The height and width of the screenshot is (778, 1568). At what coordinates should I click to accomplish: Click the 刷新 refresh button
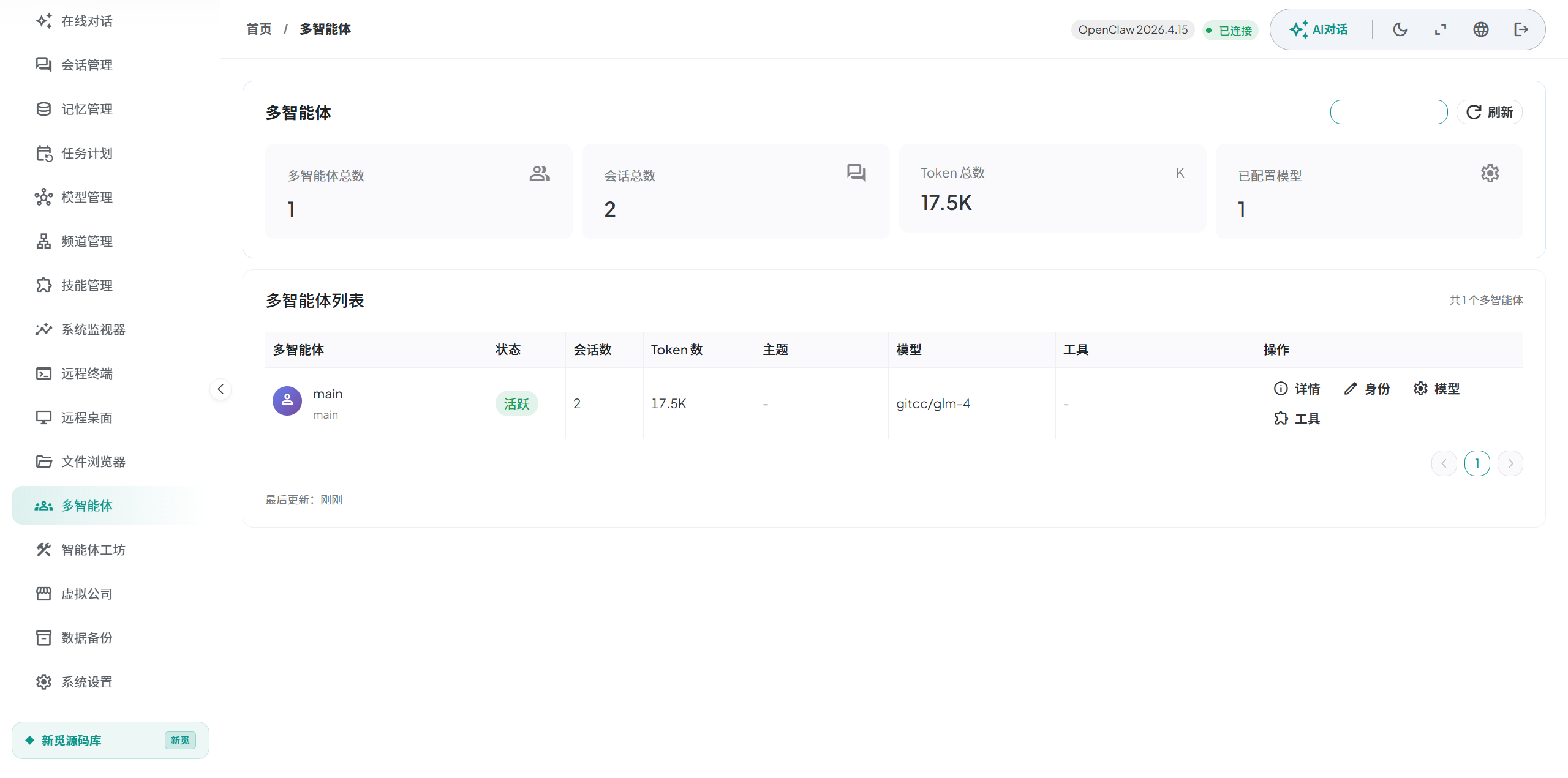(x=1490, y=112)
